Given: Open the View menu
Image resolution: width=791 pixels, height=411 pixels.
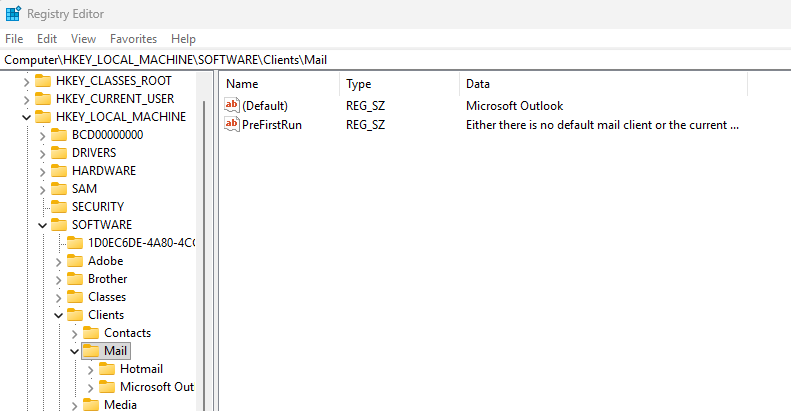Looking at the screenshot, I should (83, 39).
